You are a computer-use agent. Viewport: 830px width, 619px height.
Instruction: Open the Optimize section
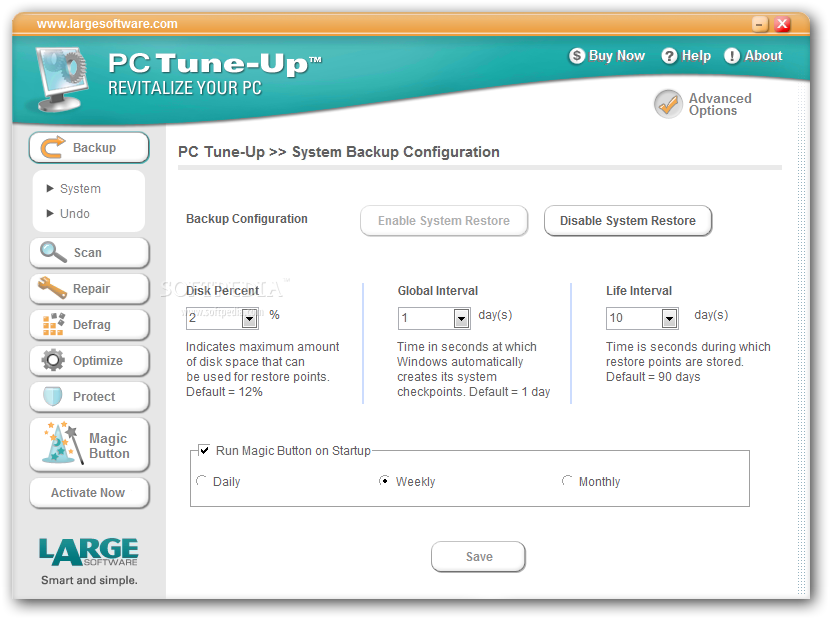click(x=89, y=361)
